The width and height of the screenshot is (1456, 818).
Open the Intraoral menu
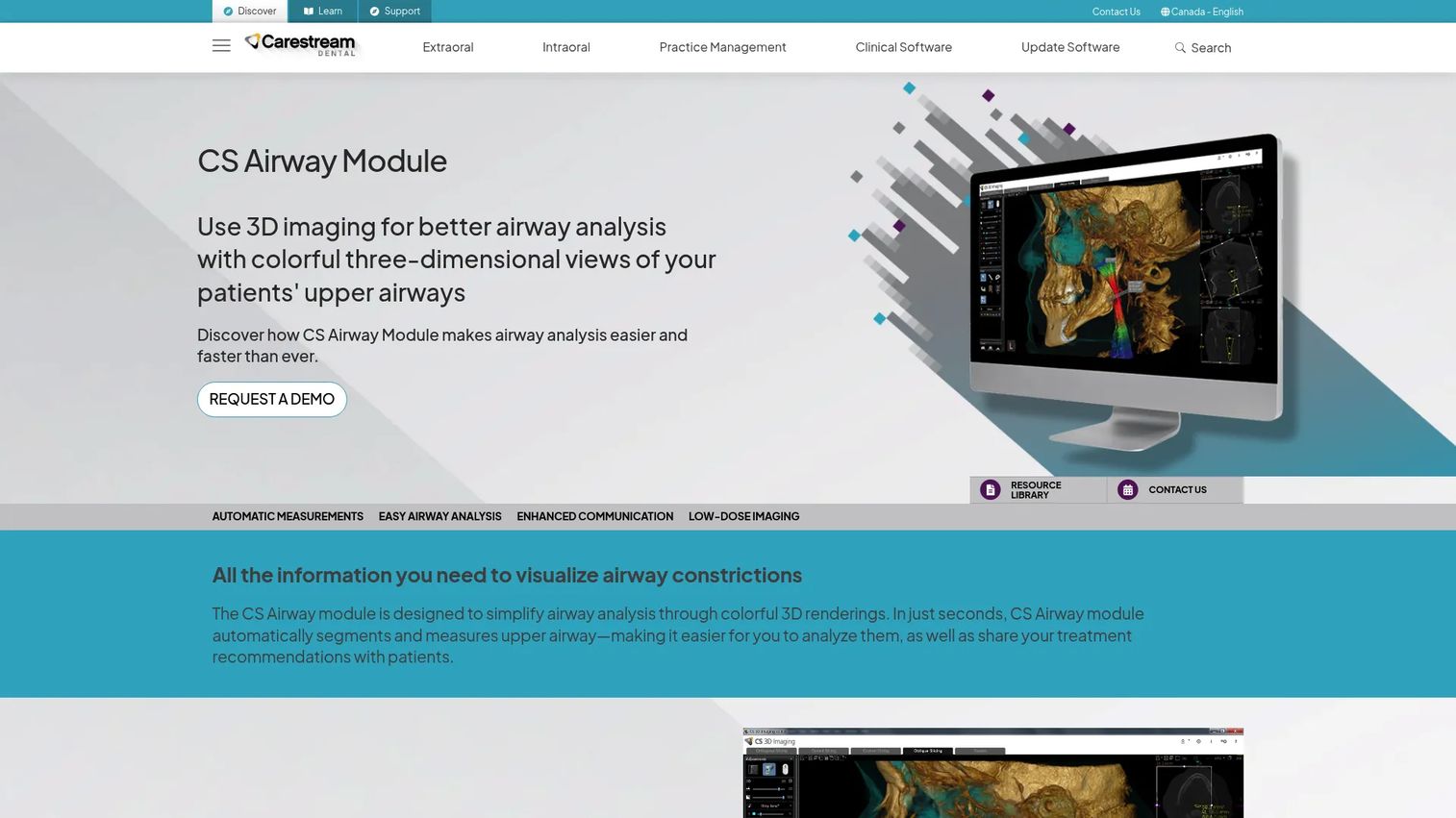566,47
